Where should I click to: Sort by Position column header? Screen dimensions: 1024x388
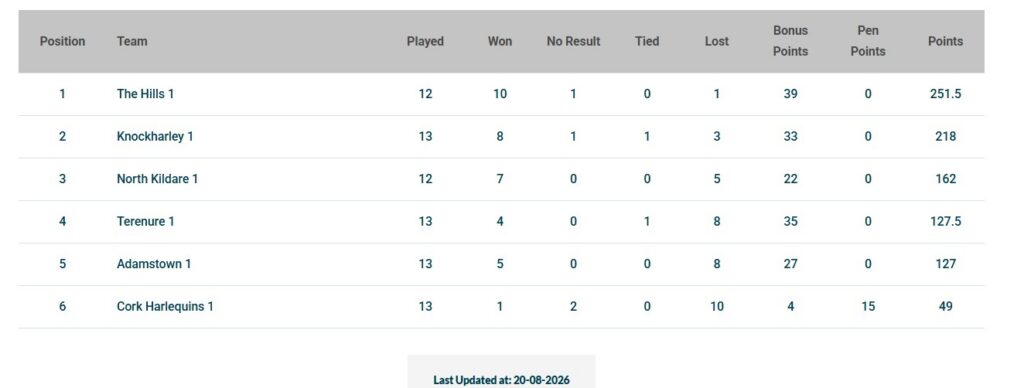tap(63, 41)
